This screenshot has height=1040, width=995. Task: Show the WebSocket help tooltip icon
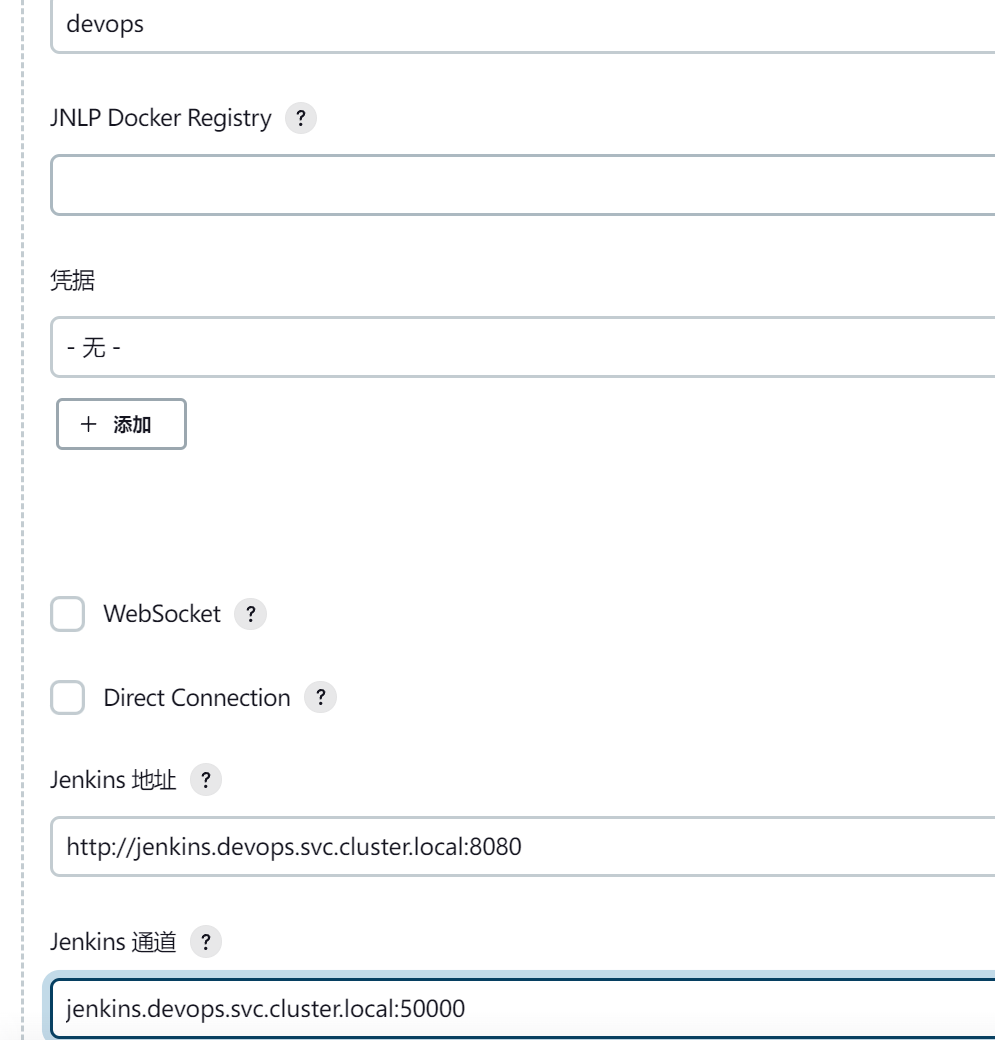(250, 614)
